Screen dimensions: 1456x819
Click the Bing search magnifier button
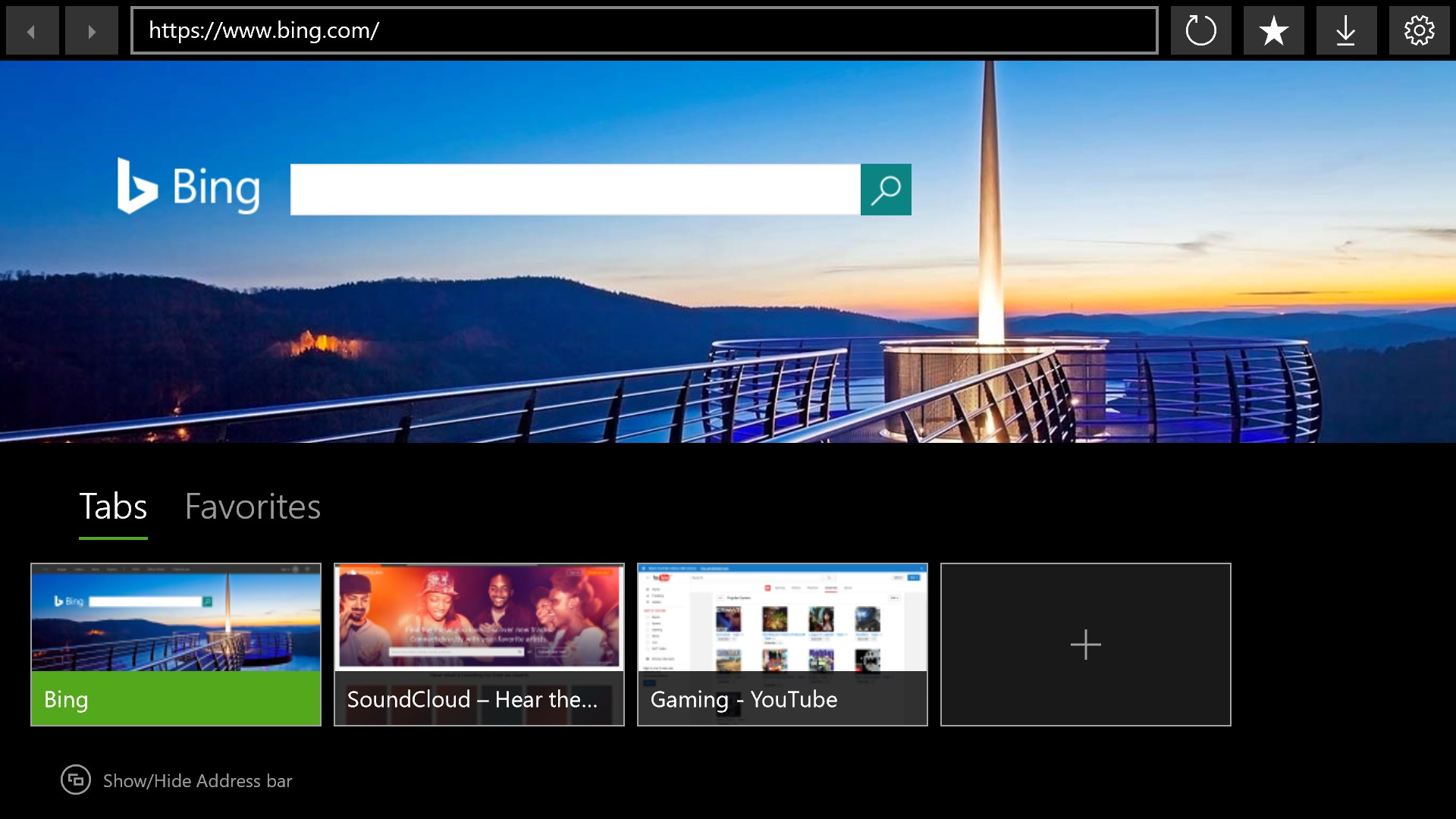(885, 190)
